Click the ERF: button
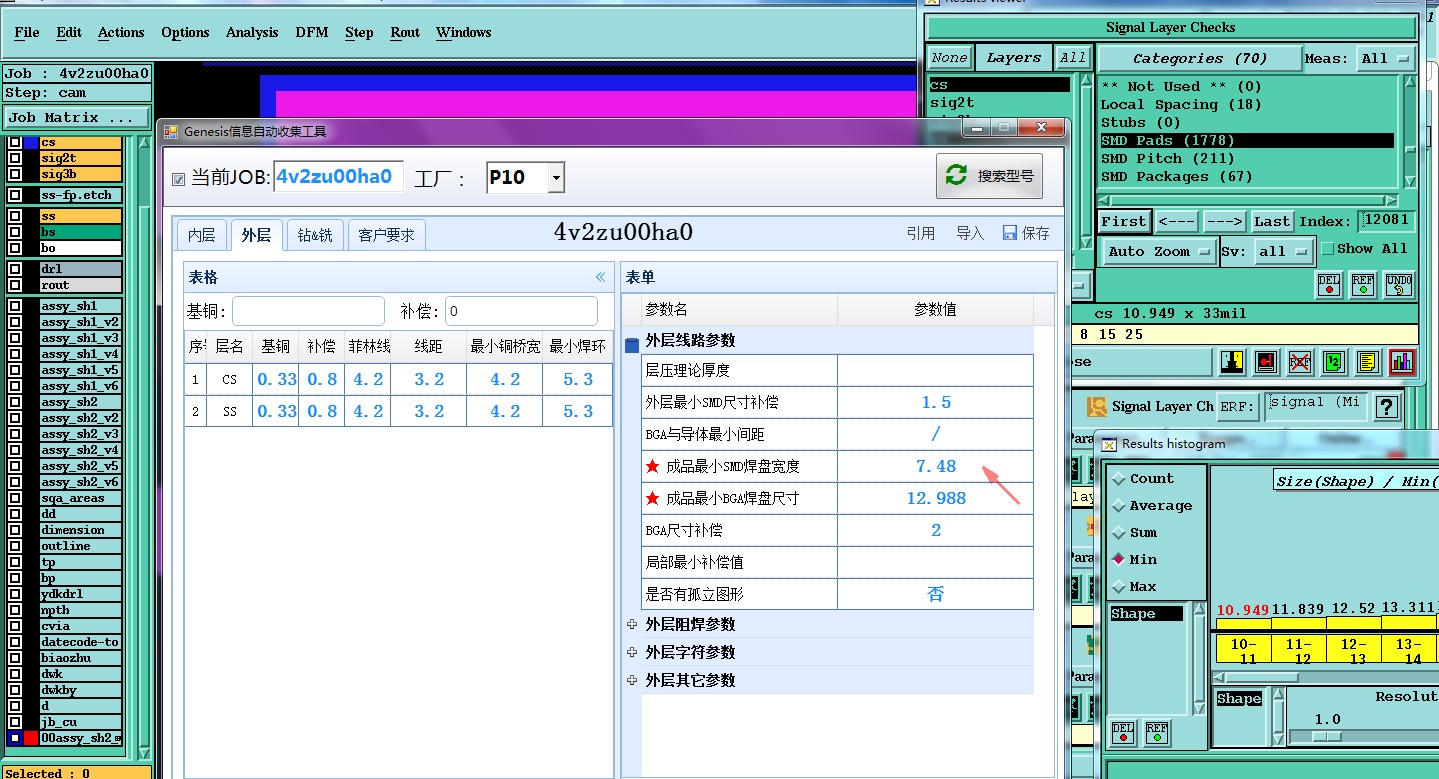Viewport: 1439px width, 779px height. pos(1238,407)
